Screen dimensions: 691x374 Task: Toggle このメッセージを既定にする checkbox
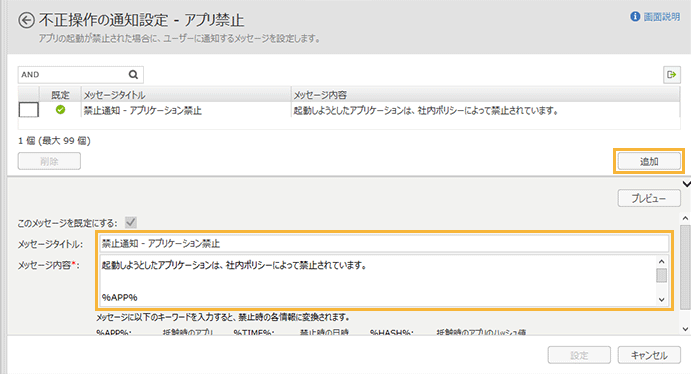[x=131, y=222]
